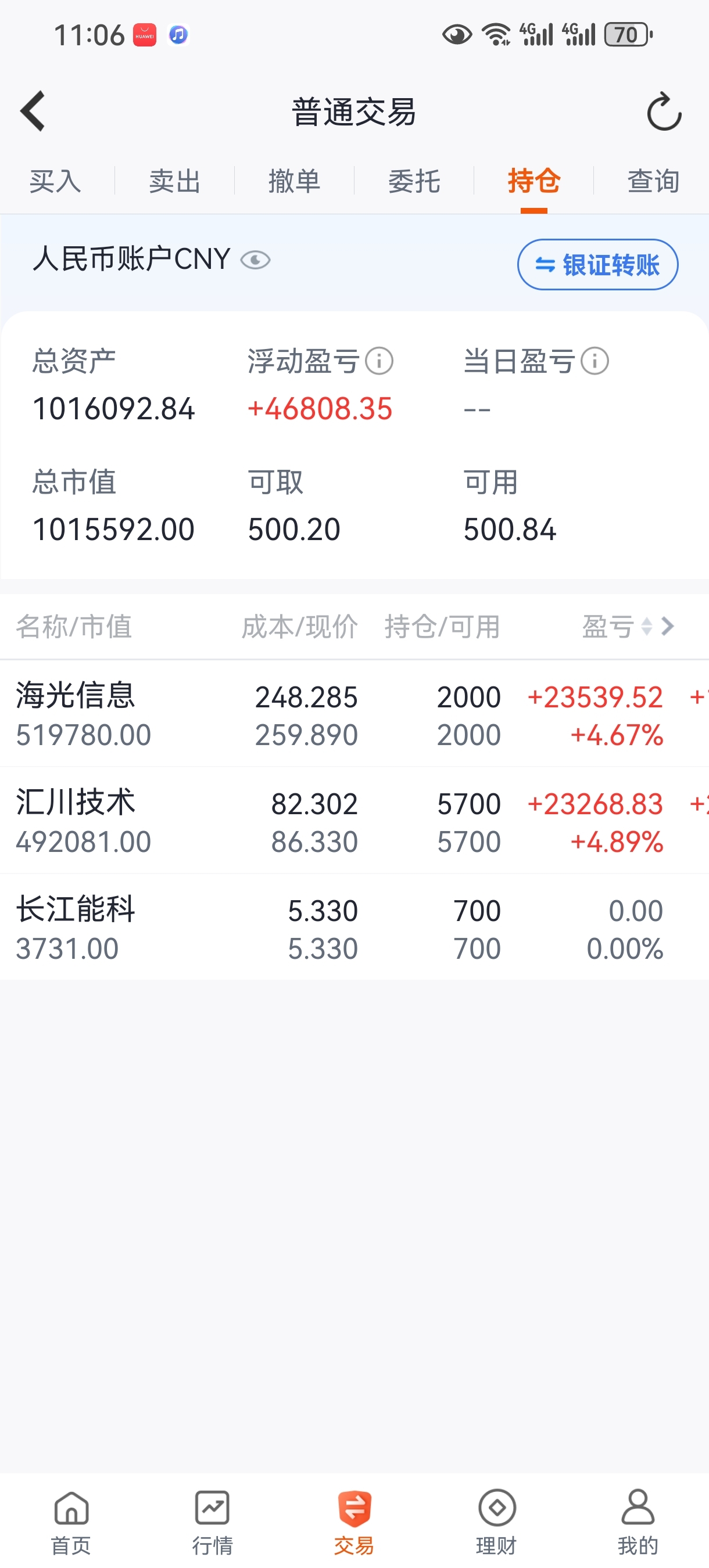Switch to the 卖出 tab
709x1568 pixels.
pos(175,181)
